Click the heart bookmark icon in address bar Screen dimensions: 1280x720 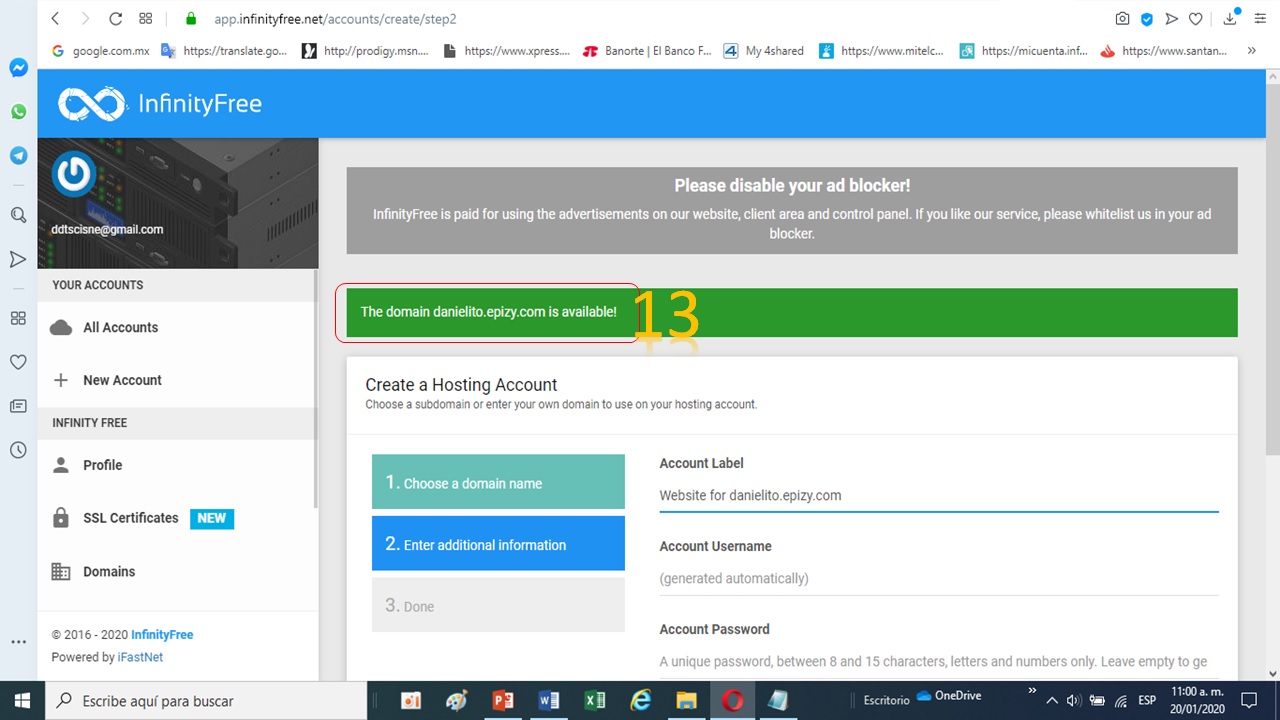pyautogui.click(x=1195, y=19)
